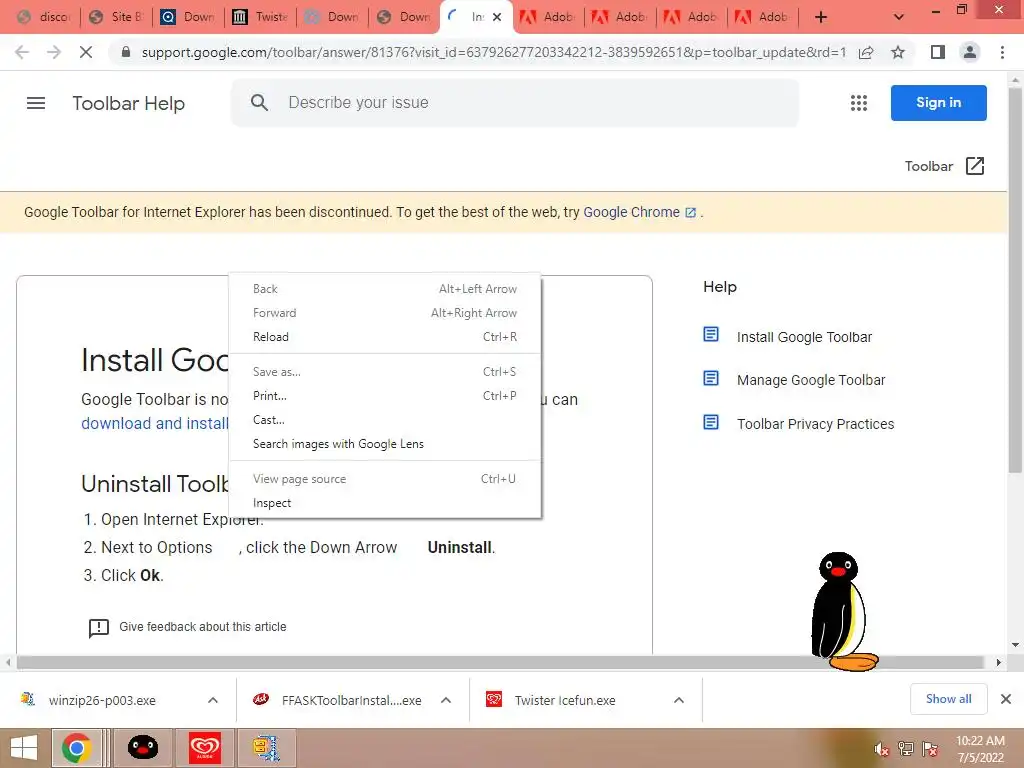Expand options for Twister Icefun.exe download
Viewport: 1024px width, 768px height.
pos(679,700)
